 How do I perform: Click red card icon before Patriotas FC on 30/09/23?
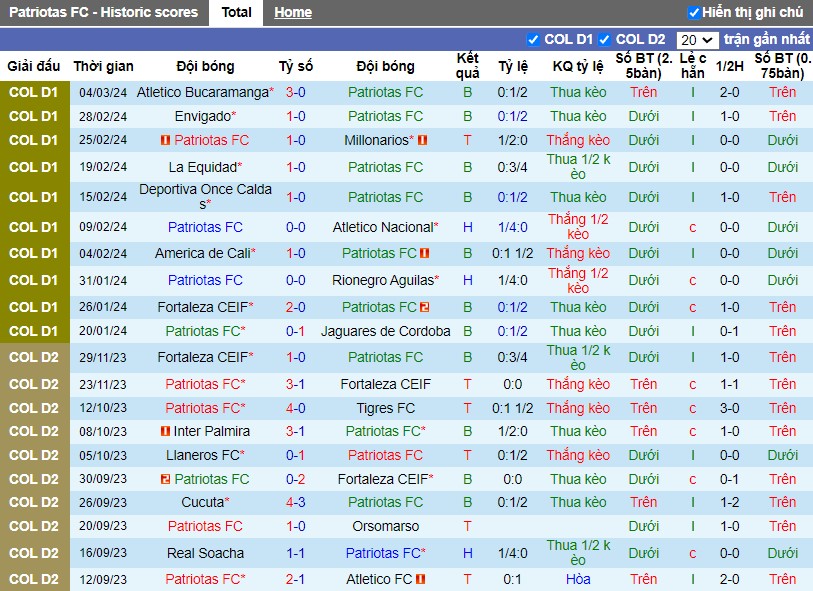click(165, 479)
